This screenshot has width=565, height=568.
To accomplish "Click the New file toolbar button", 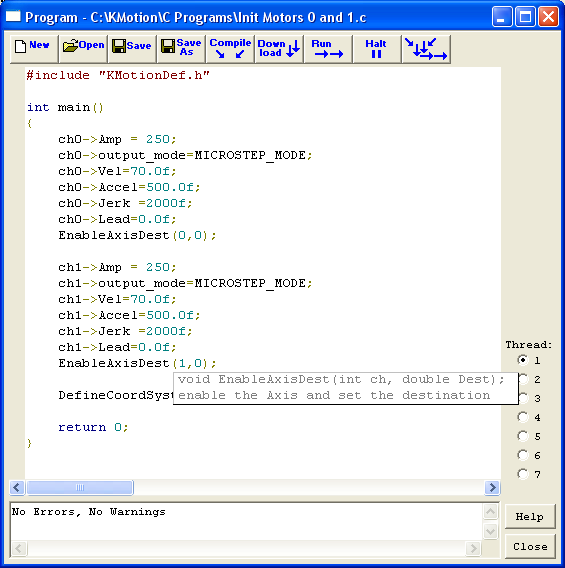I will [34, 49].
